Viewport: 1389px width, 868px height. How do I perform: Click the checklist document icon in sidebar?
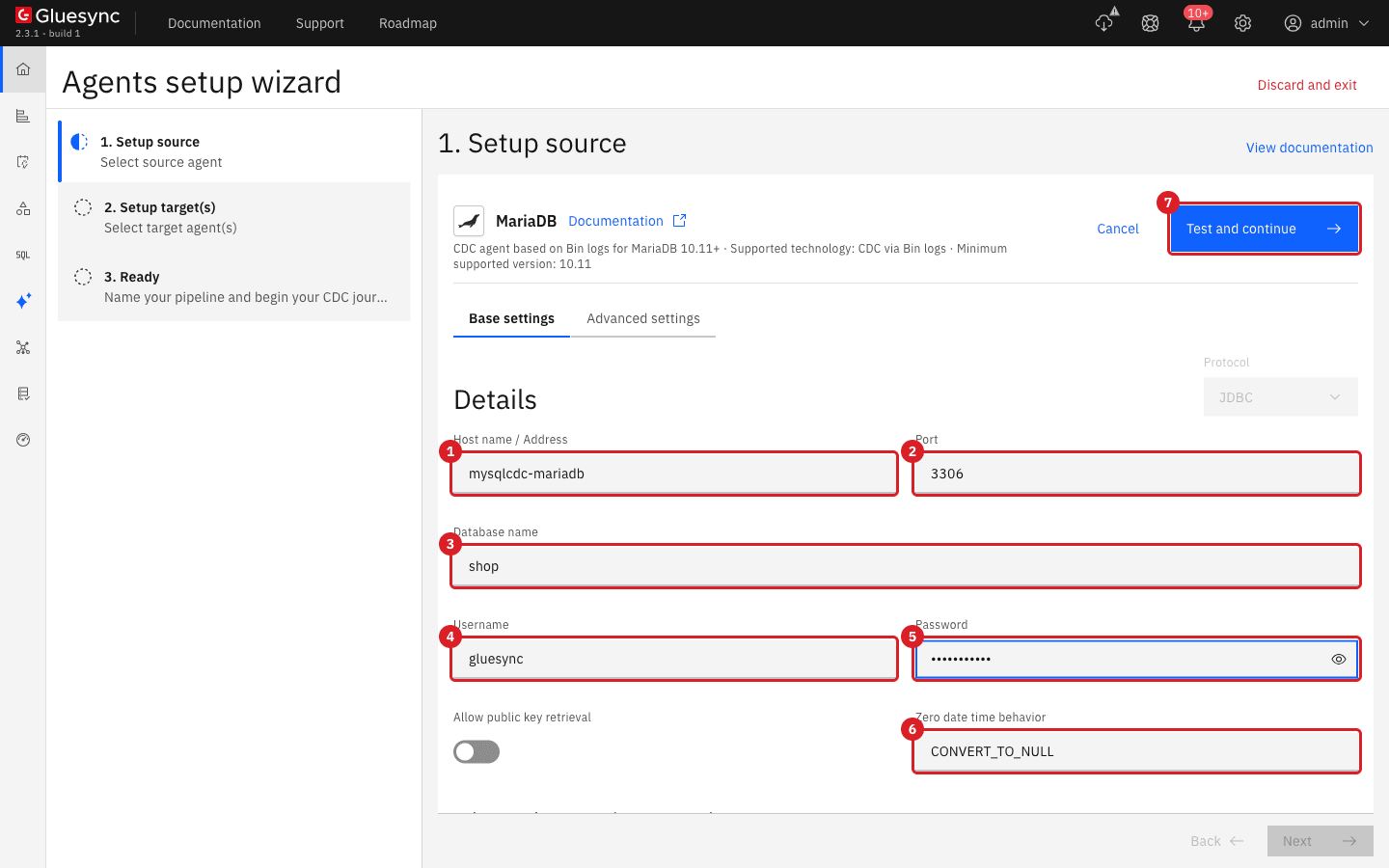pyautogui.click(x=23, y=393)
